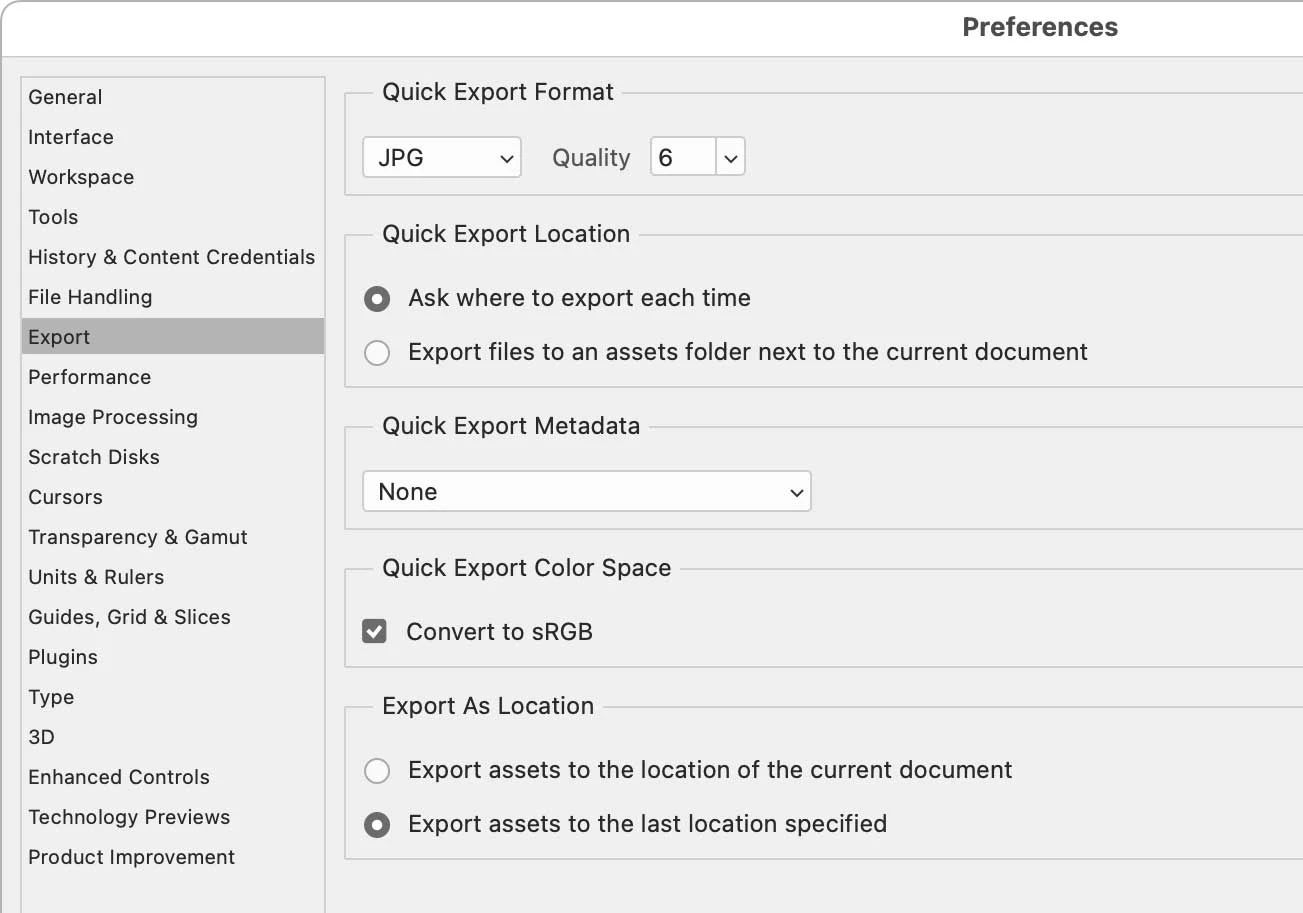Expand the Quality value dropdown arrow
This screenshot has height=913, width=1303.
point(730,158)
